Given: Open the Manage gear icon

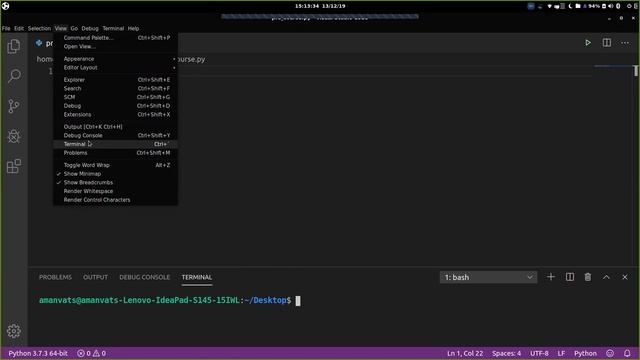Looking at the screenshot, I should [14, 331].
